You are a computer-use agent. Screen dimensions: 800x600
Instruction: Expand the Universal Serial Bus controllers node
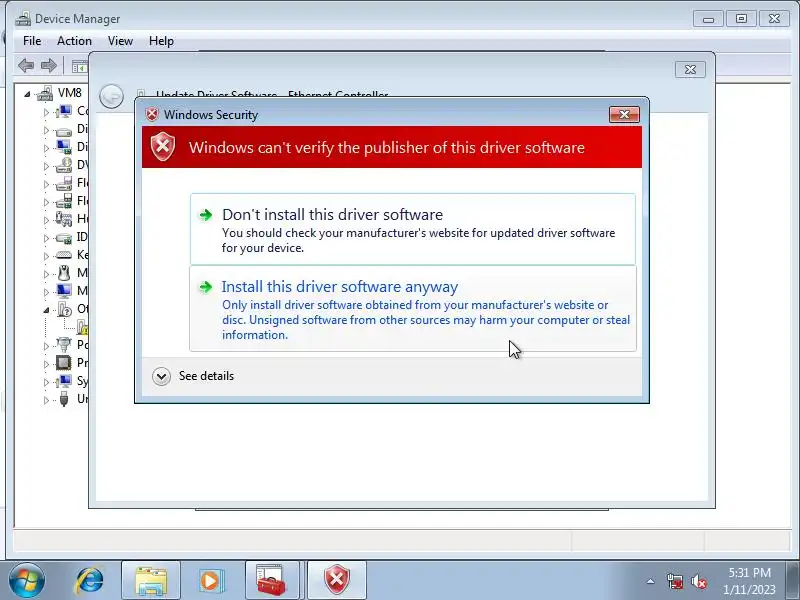pyautogui.click(x=46, y=400)
